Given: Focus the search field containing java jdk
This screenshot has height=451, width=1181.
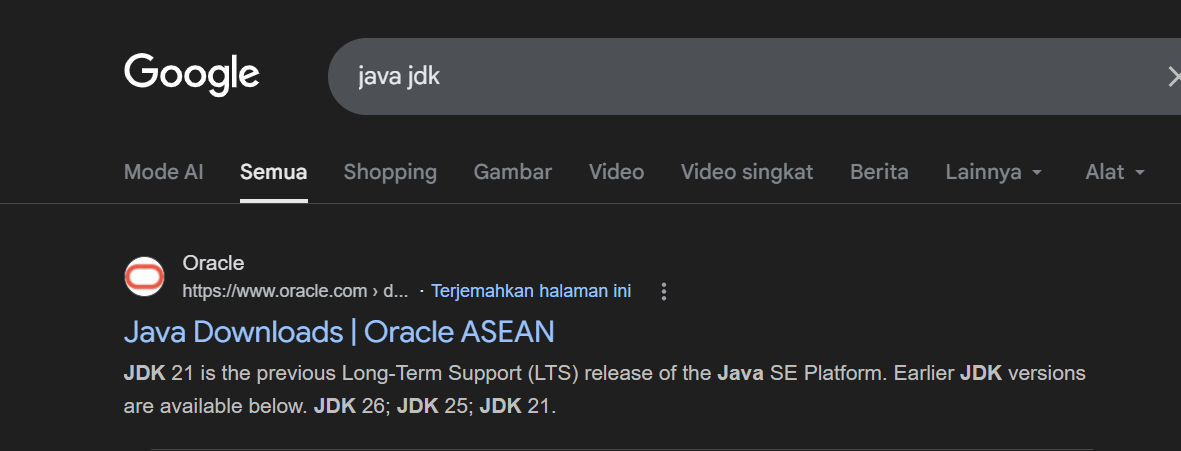Looking at the screenshot, I should click(753, 77).
